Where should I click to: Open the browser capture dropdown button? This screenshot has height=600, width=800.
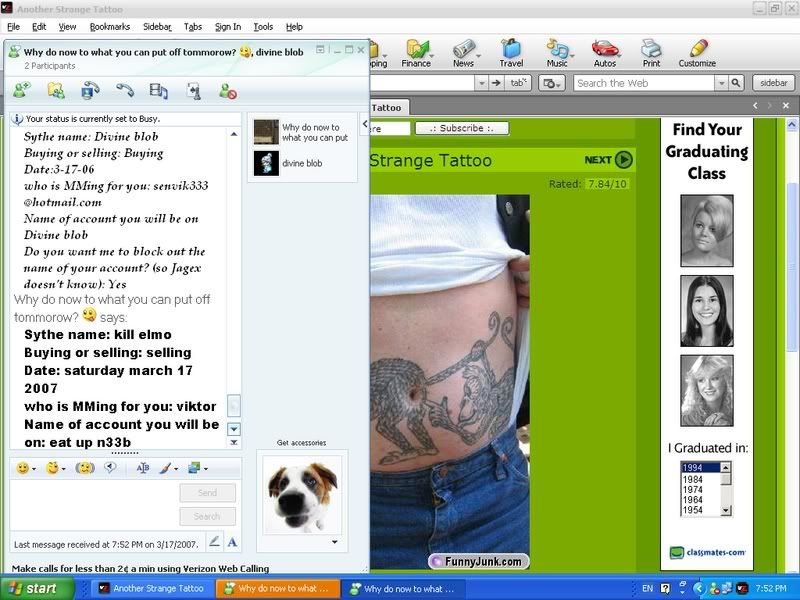552,83
